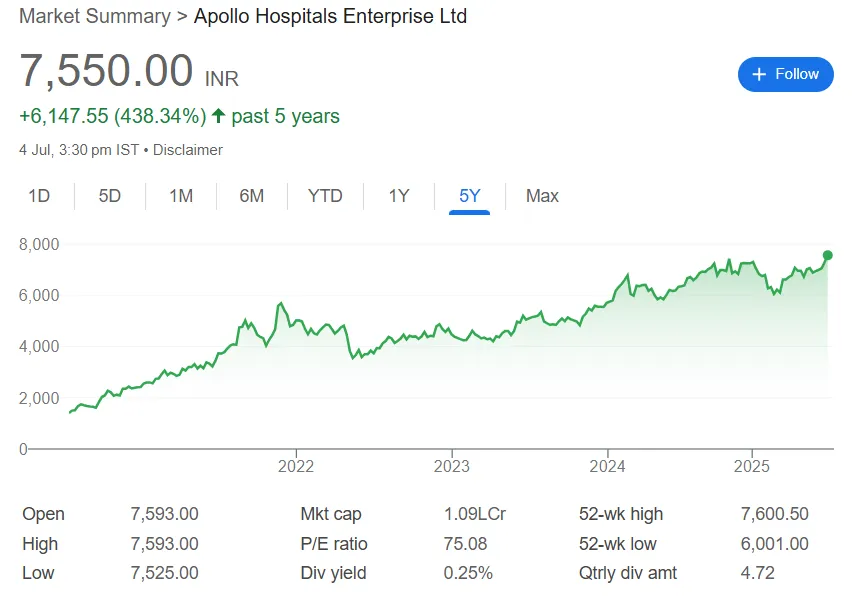Viewport: 862px width, 602px height.
Task: Open the Market Summary breadcrumb link
Action: [x=94, y=16]
